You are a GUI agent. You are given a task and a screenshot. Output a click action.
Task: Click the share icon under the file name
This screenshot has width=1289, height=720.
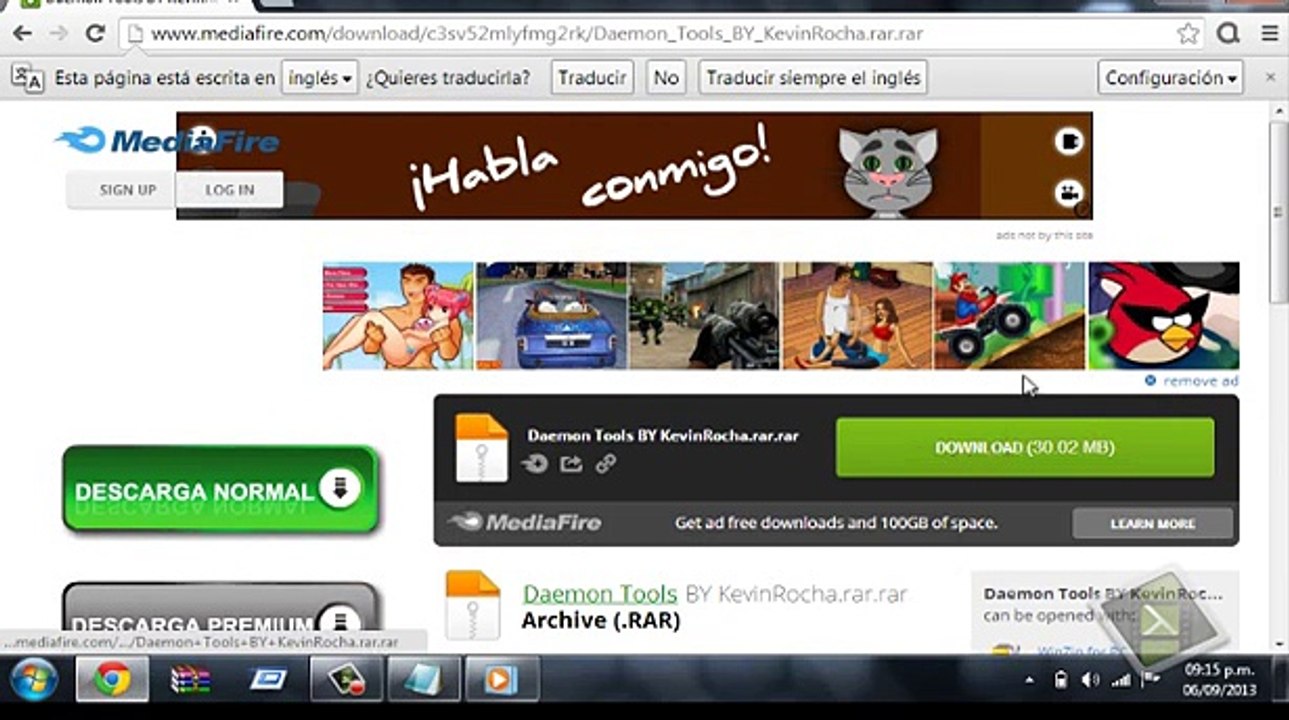pyautogui.click(x=571, y=463)
